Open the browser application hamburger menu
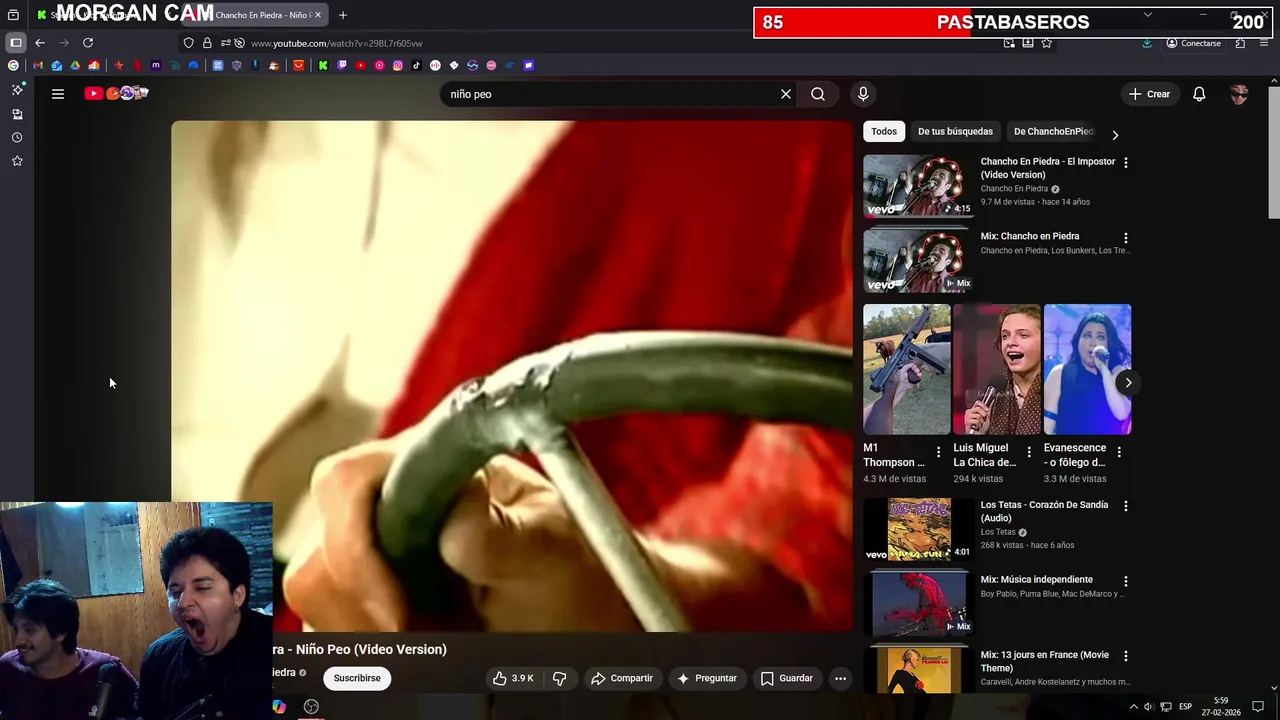Image resolution: width=1280 pixels, height=720 pixels. coord(1265,43)
